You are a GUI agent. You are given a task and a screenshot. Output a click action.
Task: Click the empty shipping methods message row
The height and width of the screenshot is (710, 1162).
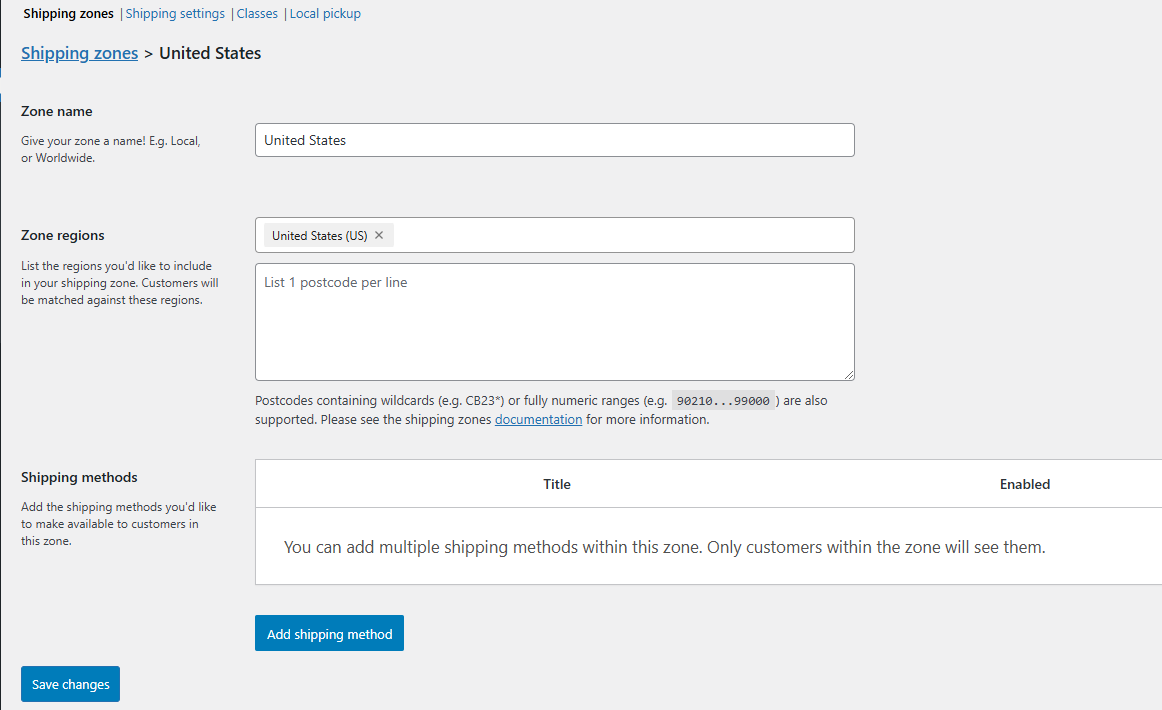point(664,547)
